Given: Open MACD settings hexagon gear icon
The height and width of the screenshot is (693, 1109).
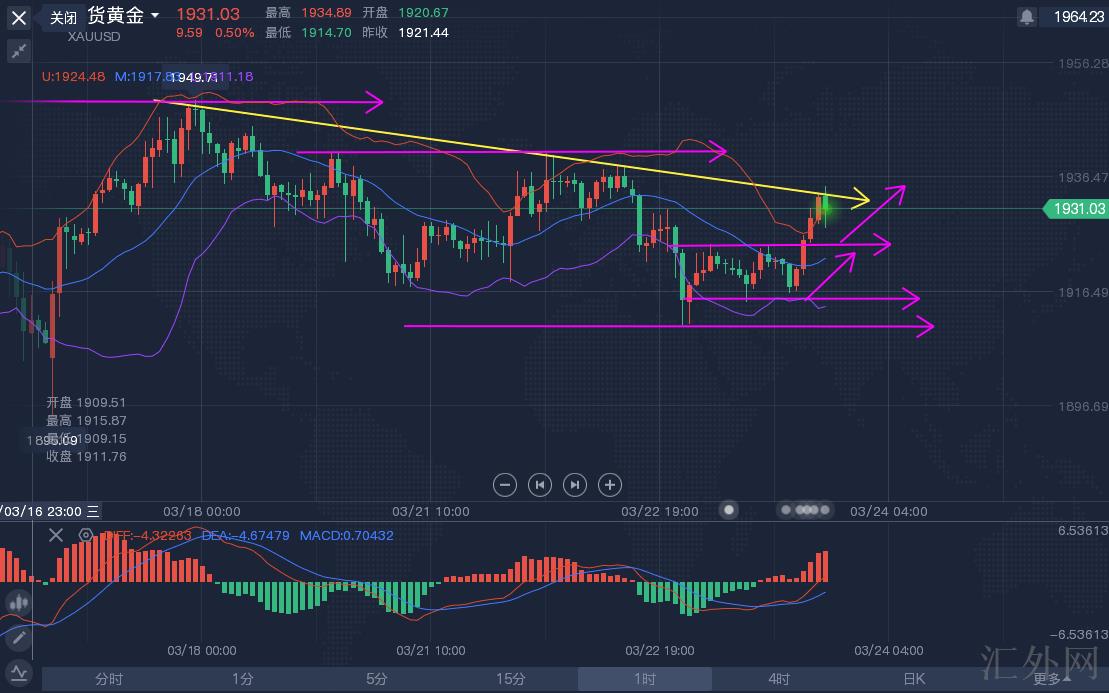Looking at the screenshot, I should coord(86,535).
